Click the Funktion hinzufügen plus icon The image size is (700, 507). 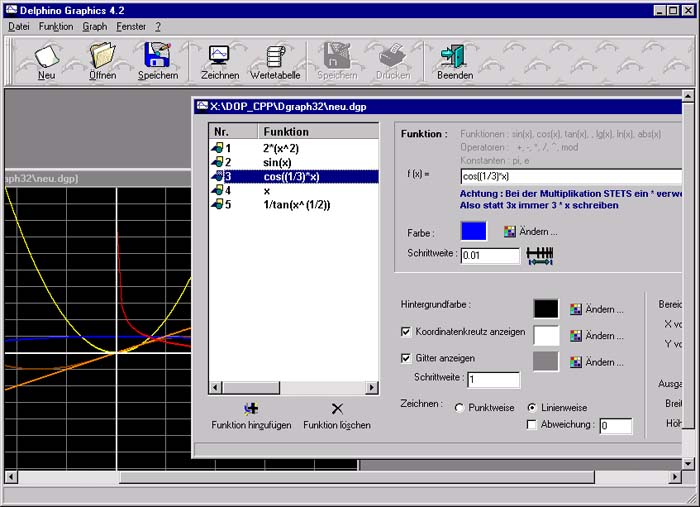tap(251, 408)
